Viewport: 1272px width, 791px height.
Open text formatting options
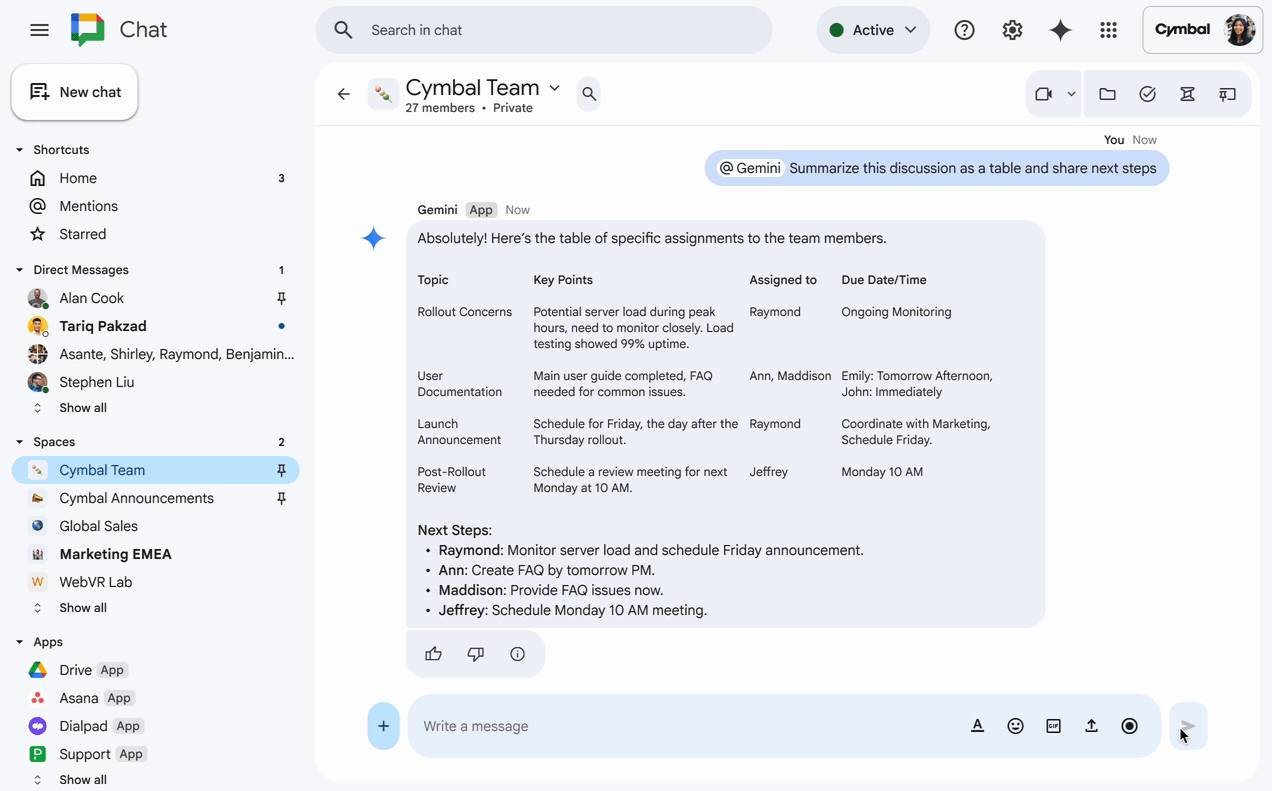coord(977,726)
